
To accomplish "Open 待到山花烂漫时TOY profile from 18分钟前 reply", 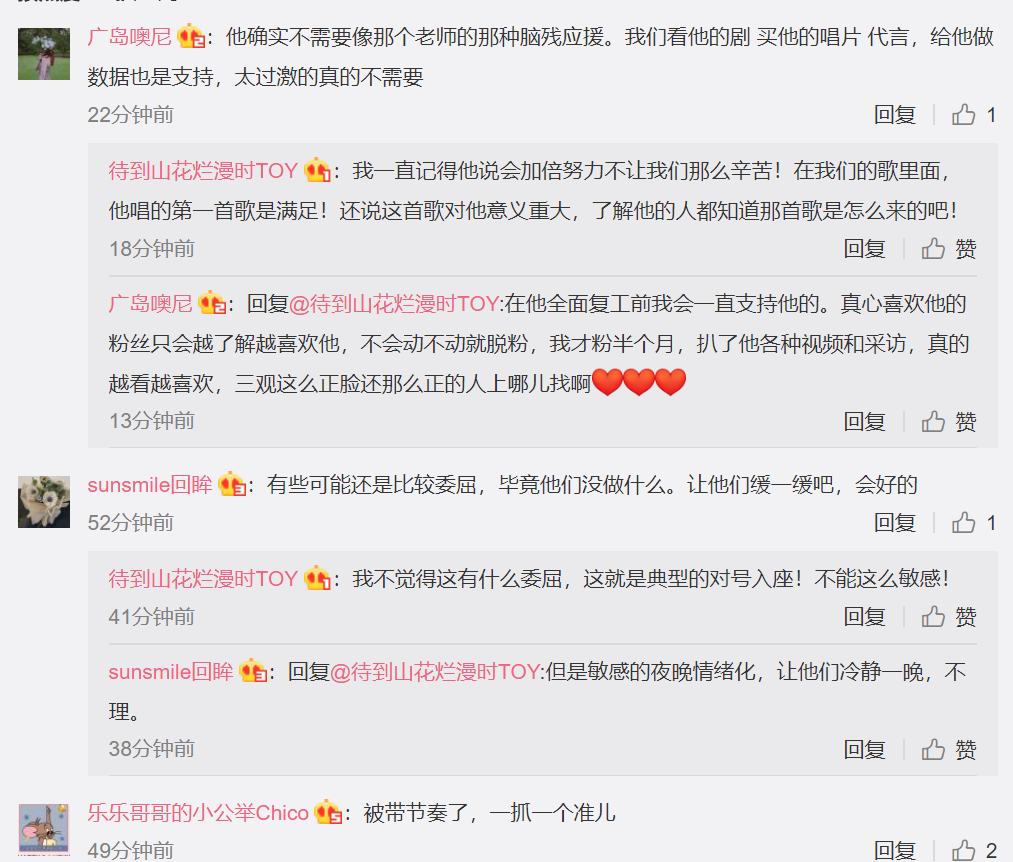I will 203,171.
